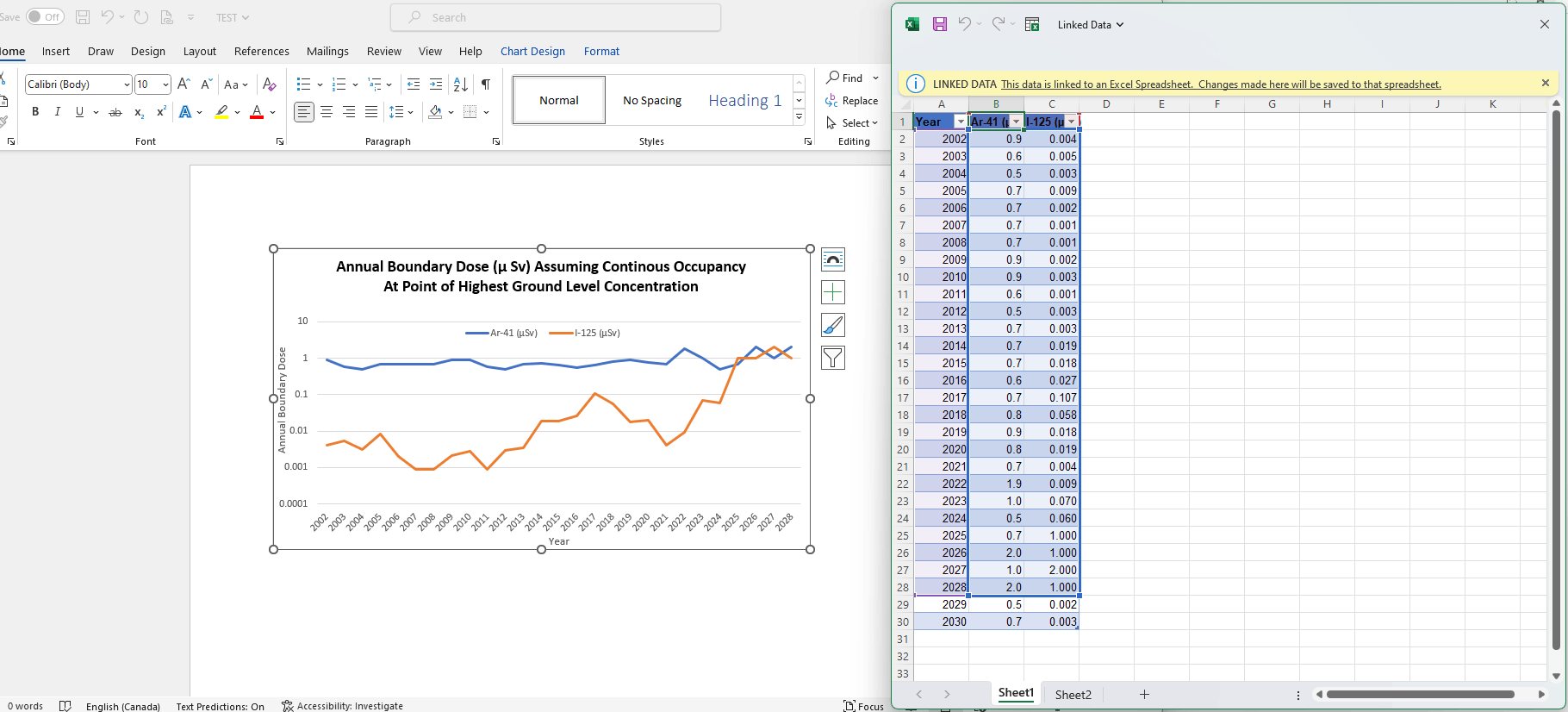Open the Chart Design ribbon tab
This screenshot has width=1568, height=712.
(532, 52)
